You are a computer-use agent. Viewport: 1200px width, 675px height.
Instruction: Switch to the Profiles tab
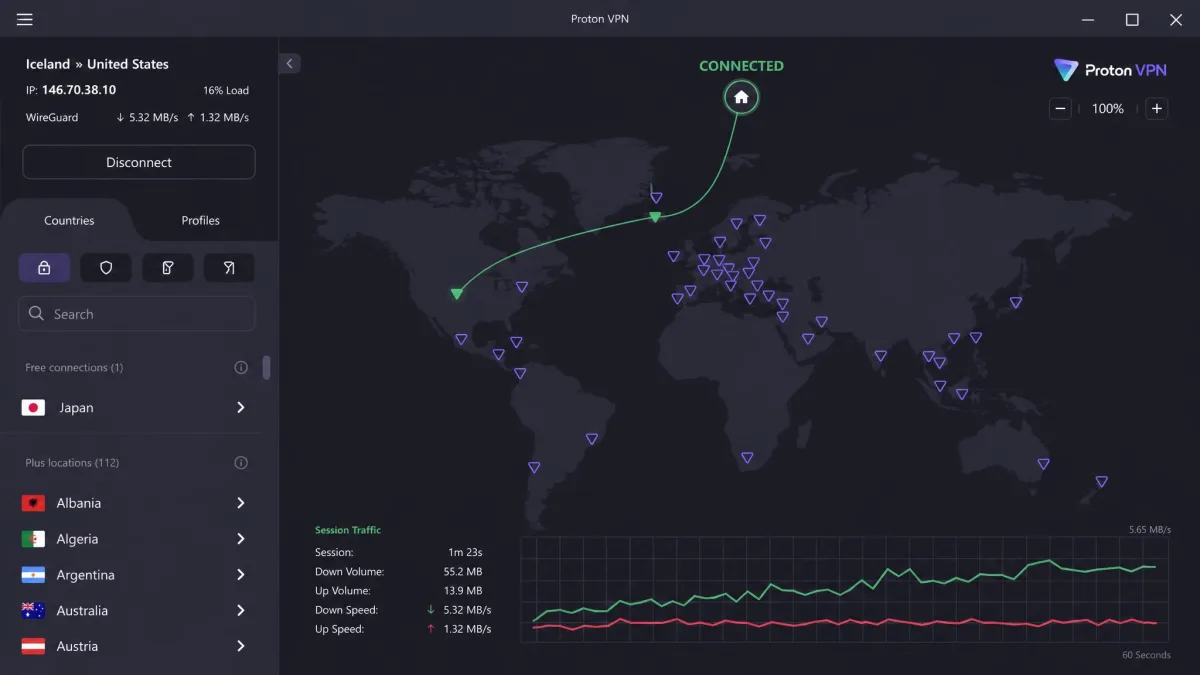[x=200, y=220]
